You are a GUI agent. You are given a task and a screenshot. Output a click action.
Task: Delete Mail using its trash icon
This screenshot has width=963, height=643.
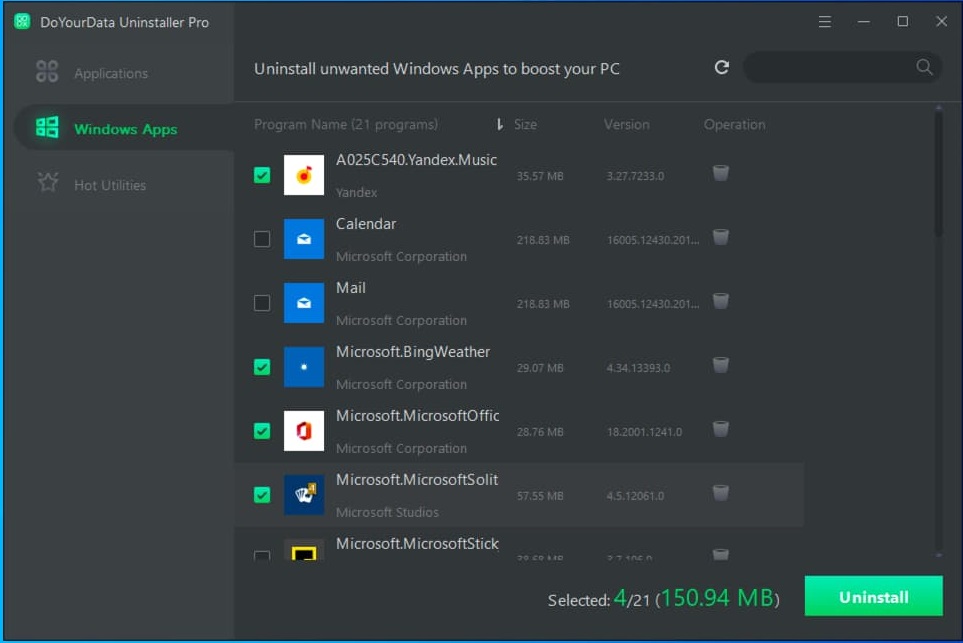point(720,301)
